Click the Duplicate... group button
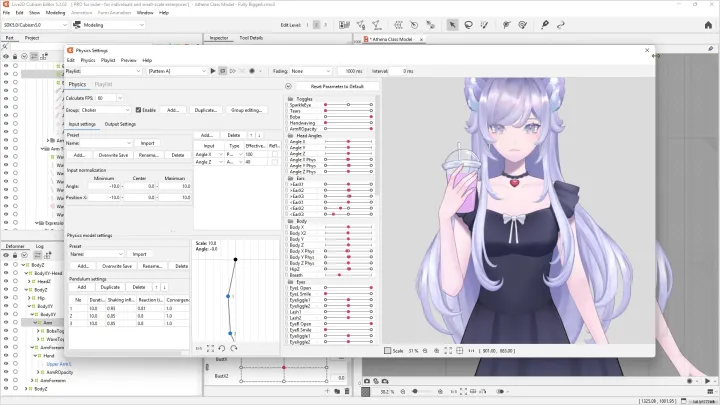720x405 pixels. coord(206,110)
